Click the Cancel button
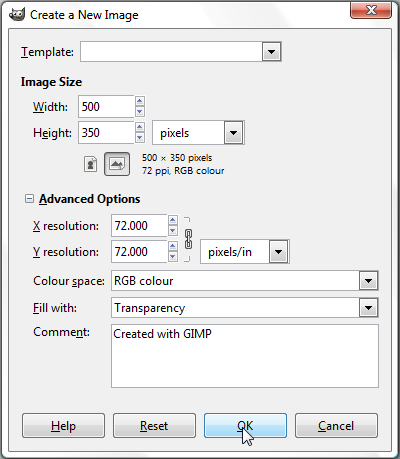Screen dimensions: 400x459 336,426
